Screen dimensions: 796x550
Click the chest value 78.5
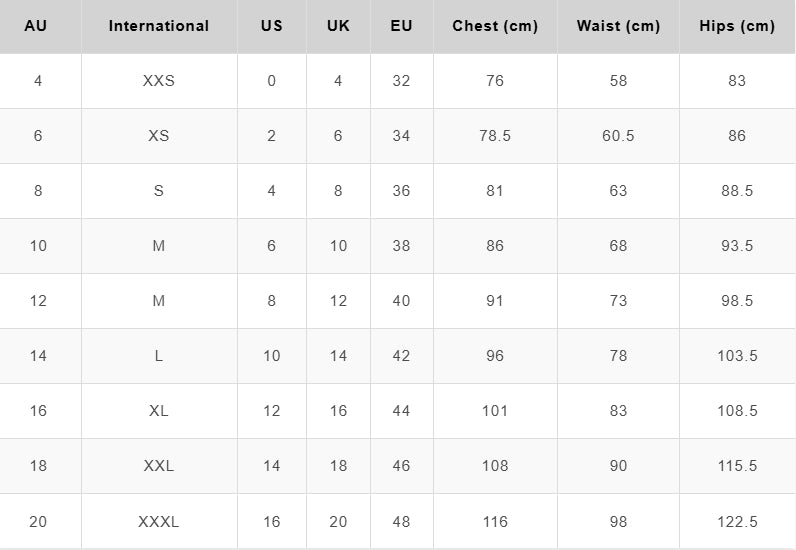coord(495,136)
